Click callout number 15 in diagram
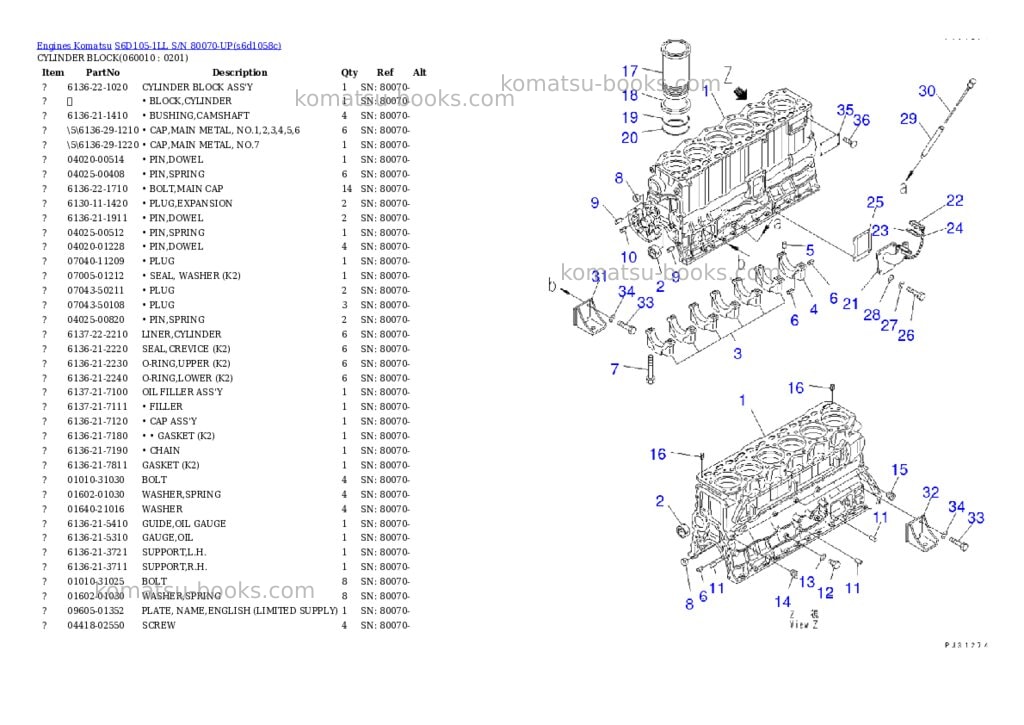 (899, 470)
